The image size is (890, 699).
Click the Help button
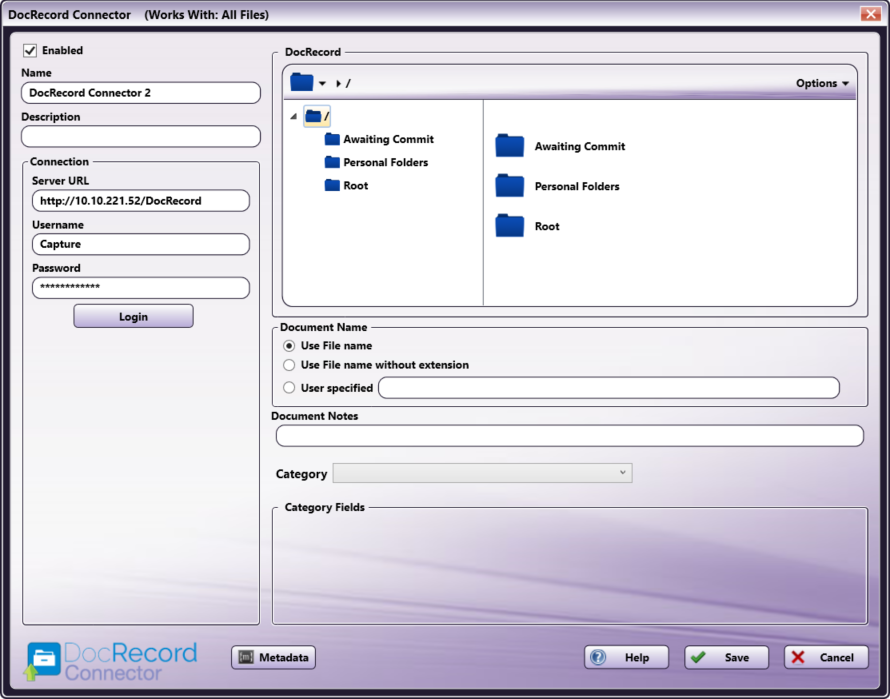point(626,658)
